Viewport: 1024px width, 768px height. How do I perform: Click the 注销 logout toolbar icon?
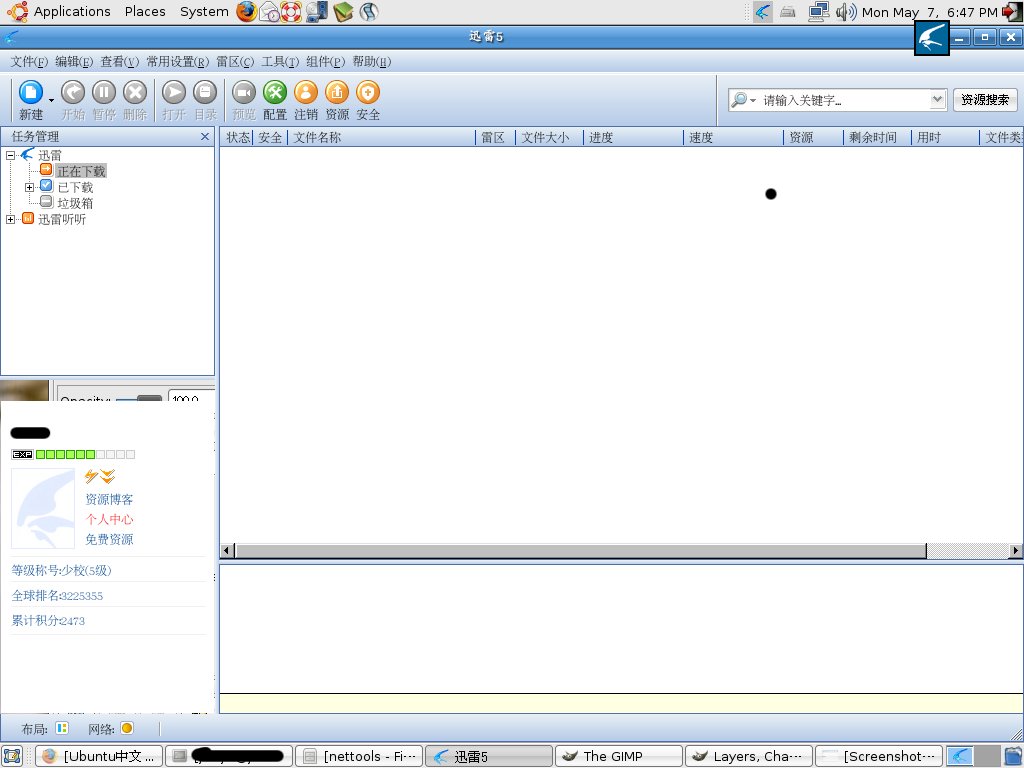point(306,93)
